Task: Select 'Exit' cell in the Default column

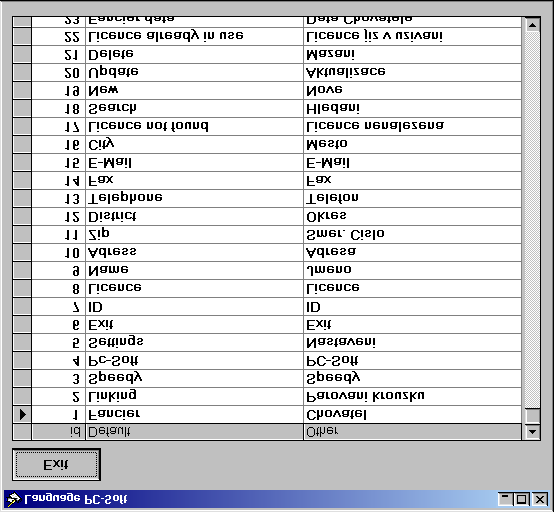Action: 194,324
